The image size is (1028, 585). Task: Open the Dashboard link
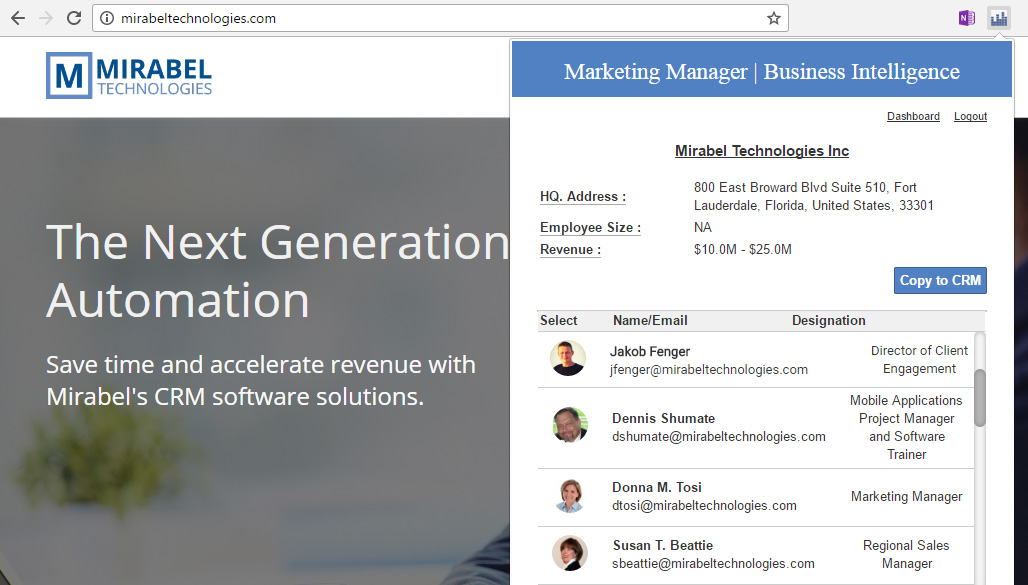click(x=913, y=116)
